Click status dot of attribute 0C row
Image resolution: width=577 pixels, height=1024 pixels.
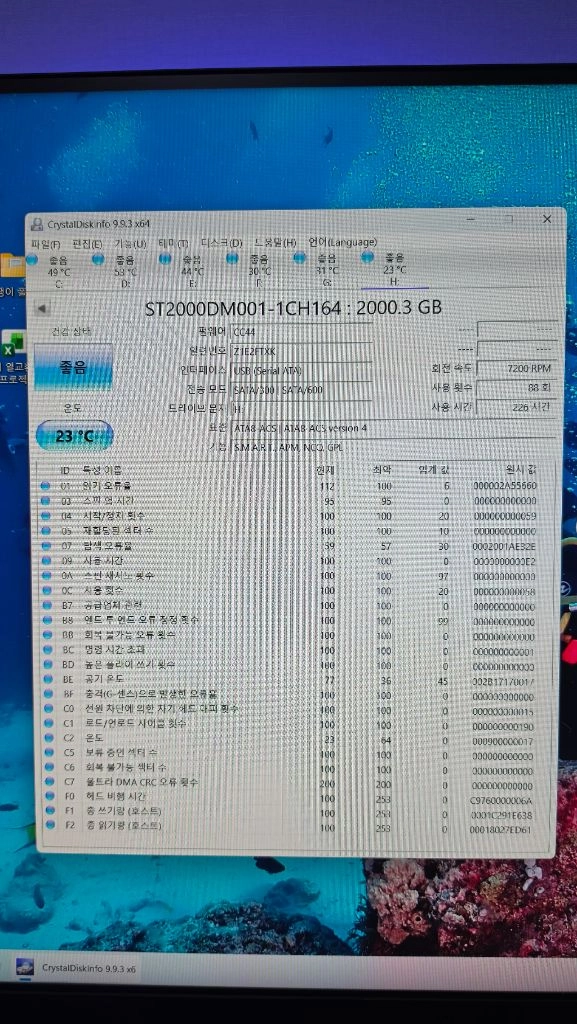(x=45, y=590)
